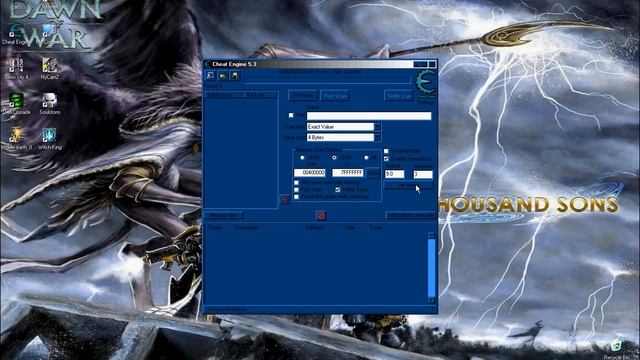Enable Pause the game while scanning
Viewport: 640px width, 360px height.
[x=296, y=197]
